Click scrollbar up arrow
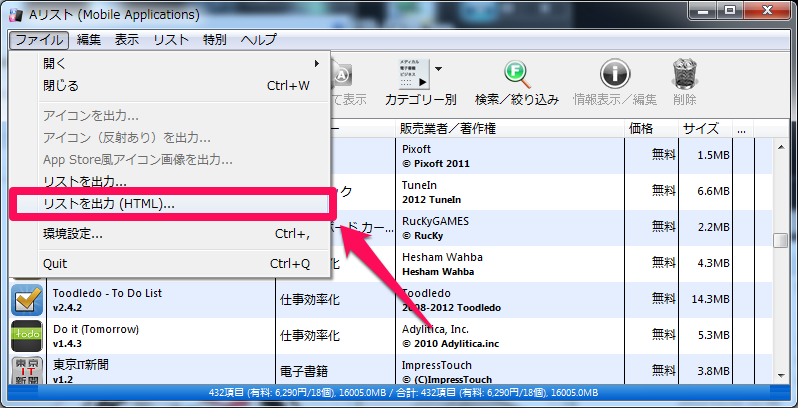 [x=780, y=147]
